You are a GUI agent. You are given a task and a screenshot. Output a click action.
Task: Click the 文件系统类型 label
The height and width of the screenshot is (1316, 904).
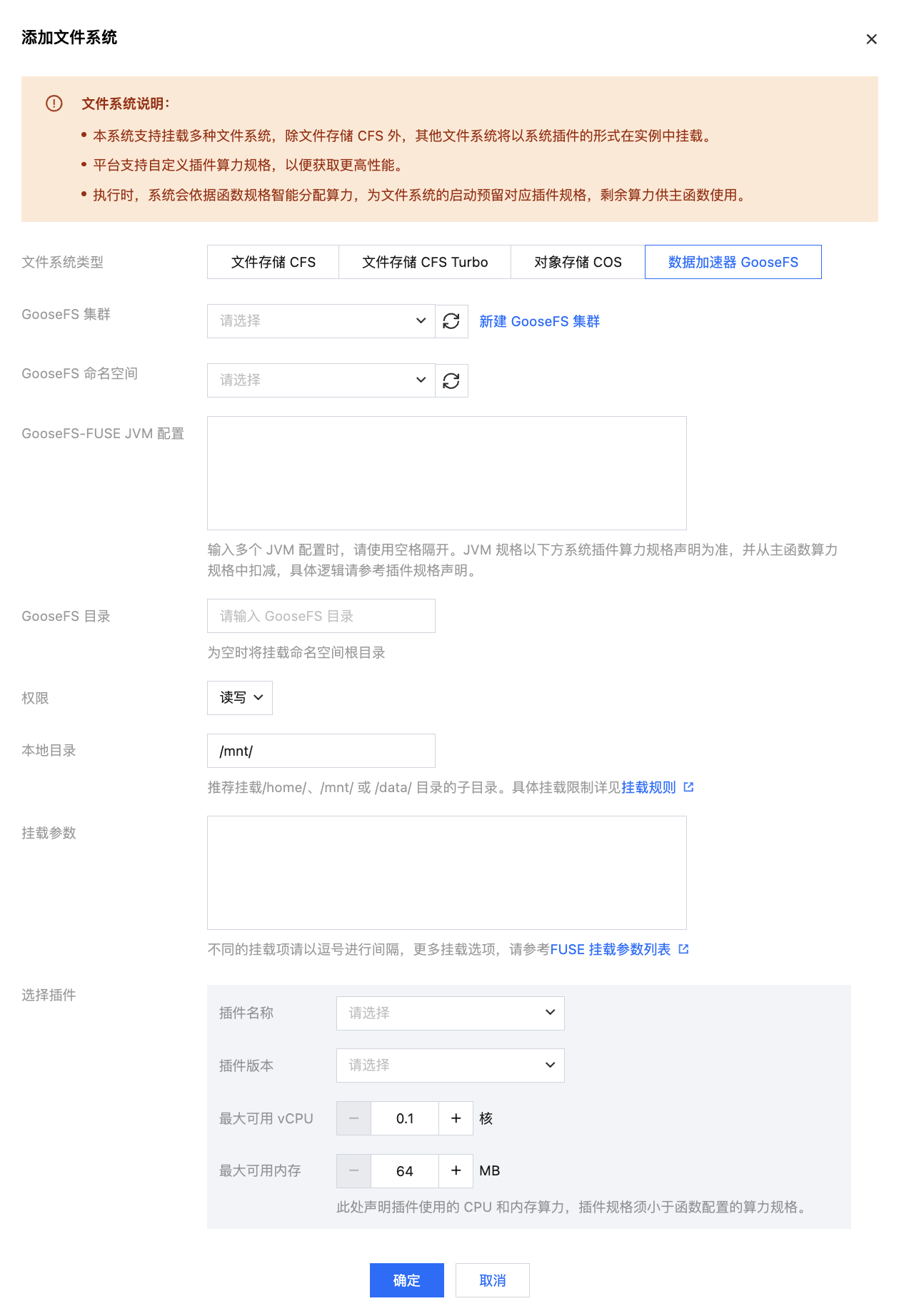(63, 262)
